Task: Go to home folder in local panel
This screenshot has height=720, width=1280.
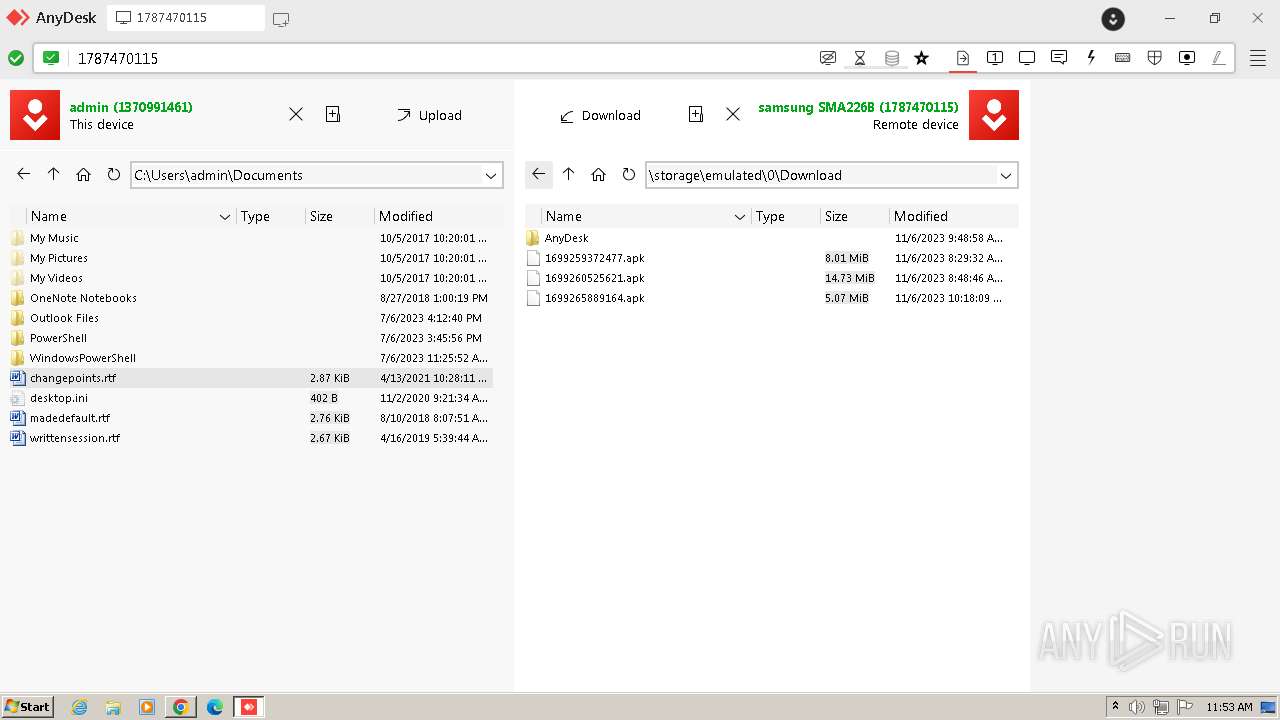Action: pos(84,174)
